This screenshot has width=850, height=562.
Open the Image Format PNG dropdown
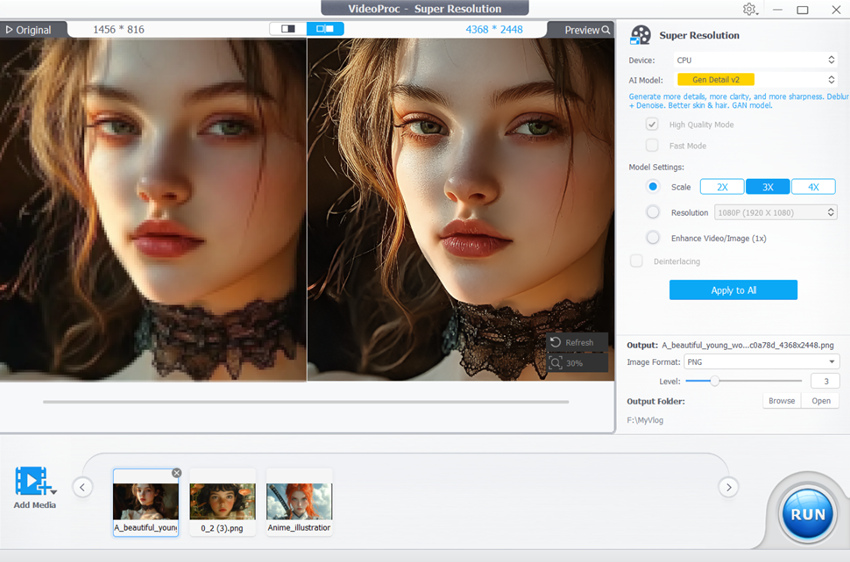pyautogui.click(x=760, y=362)
